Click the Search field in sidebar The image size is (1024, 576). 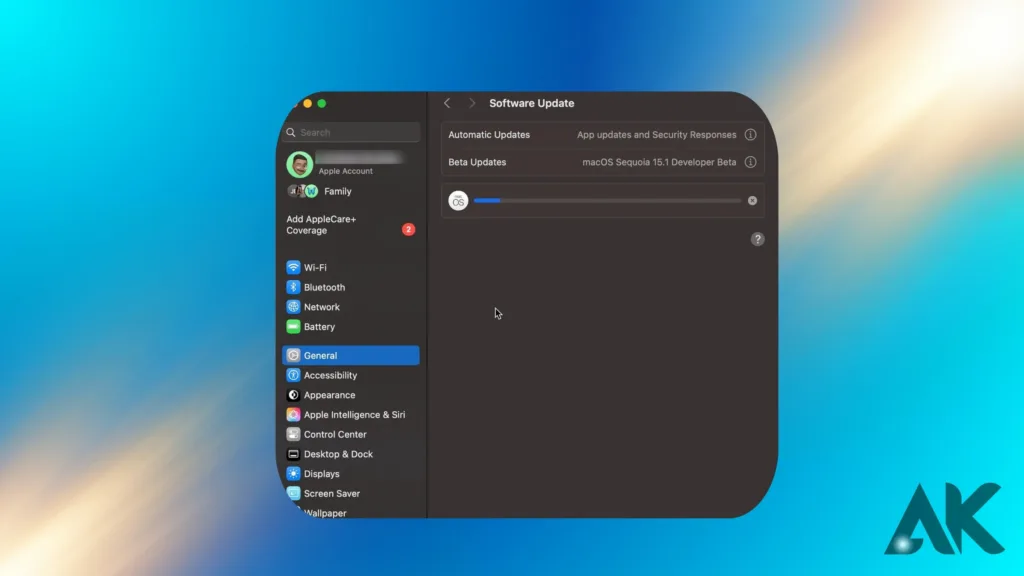coord(350,132)
